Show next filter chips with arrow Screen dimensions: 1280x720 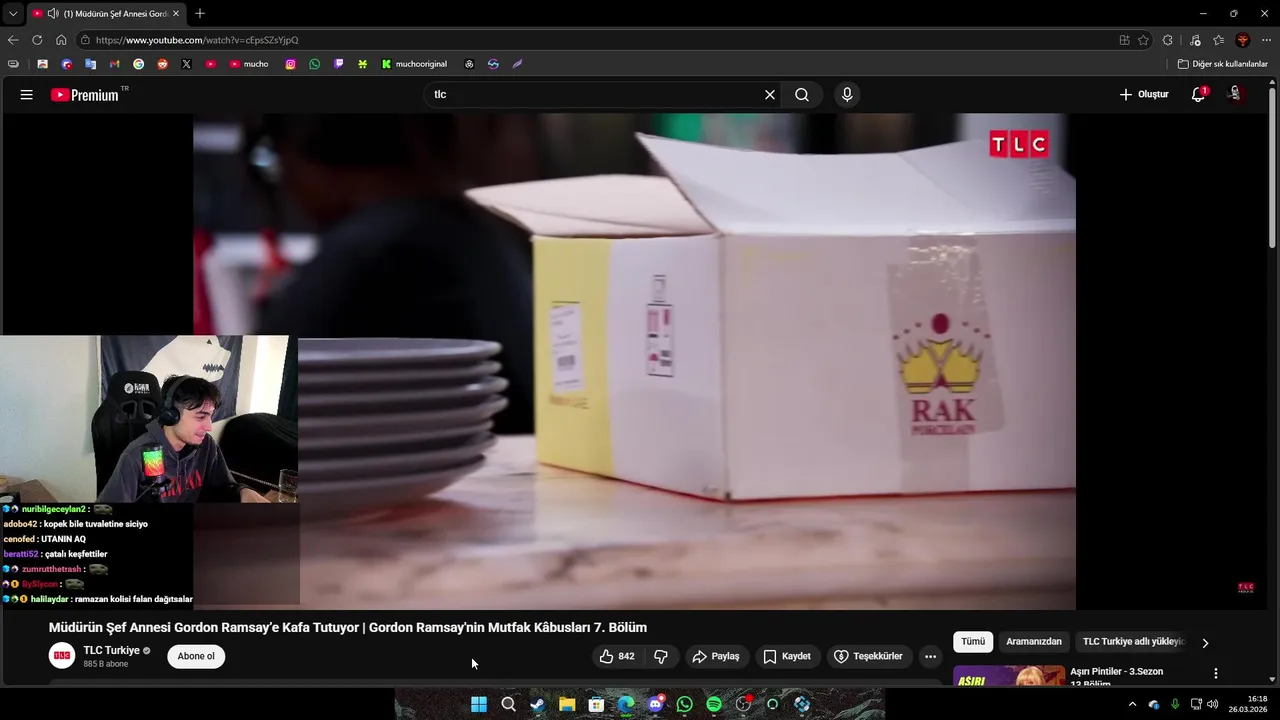pos(1205,643)
